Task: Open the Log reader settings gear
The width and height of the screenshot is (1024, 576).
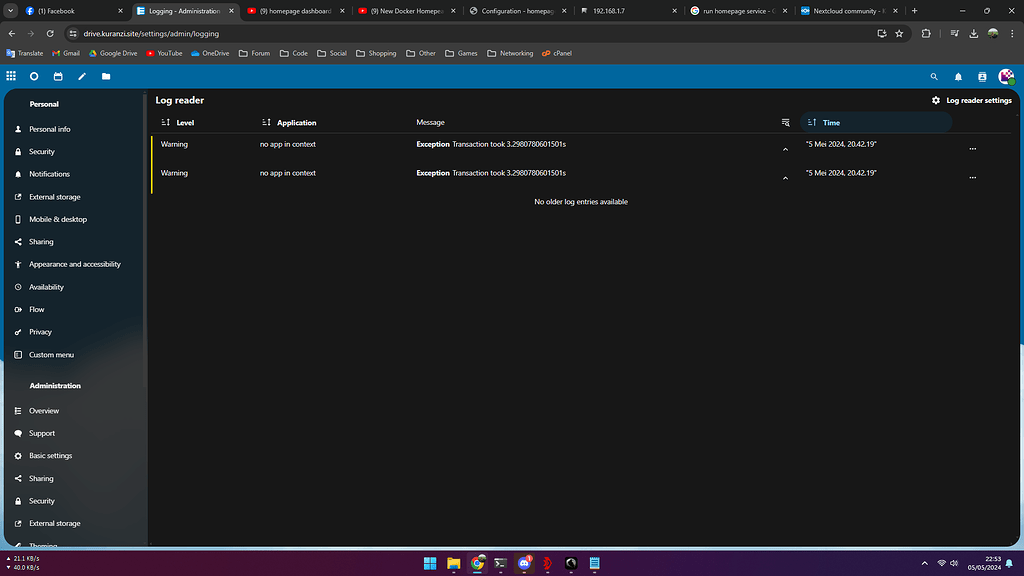Action: click(935, 100)
